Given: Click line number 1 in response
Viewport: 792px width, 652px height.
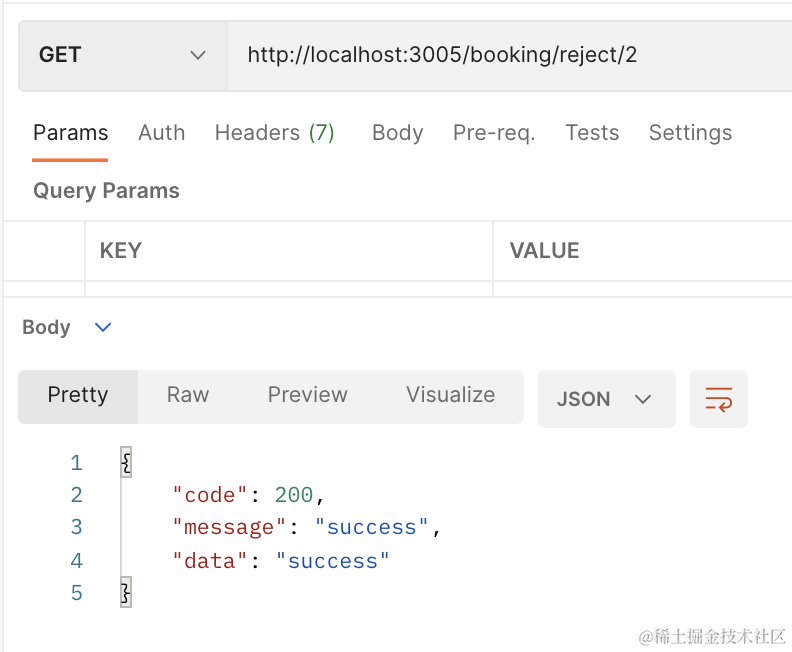Looking at the screenshot, I should (76, 463).
